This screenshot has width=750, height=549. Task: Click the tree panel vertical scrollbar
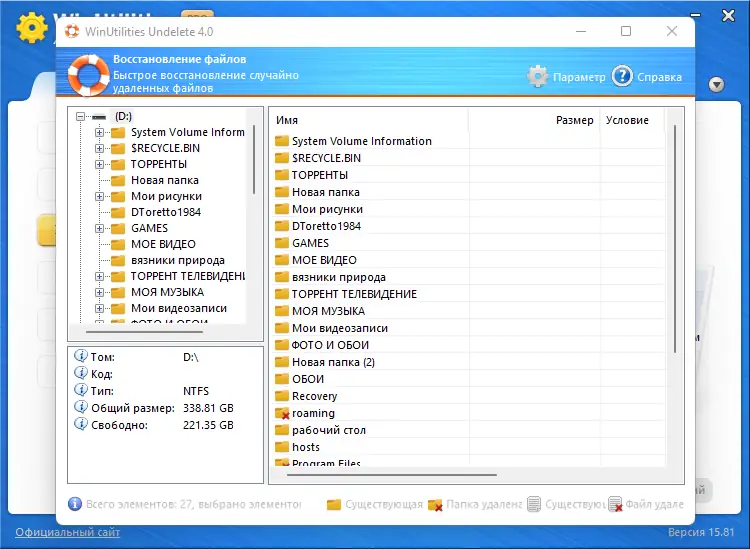[254, 160]
